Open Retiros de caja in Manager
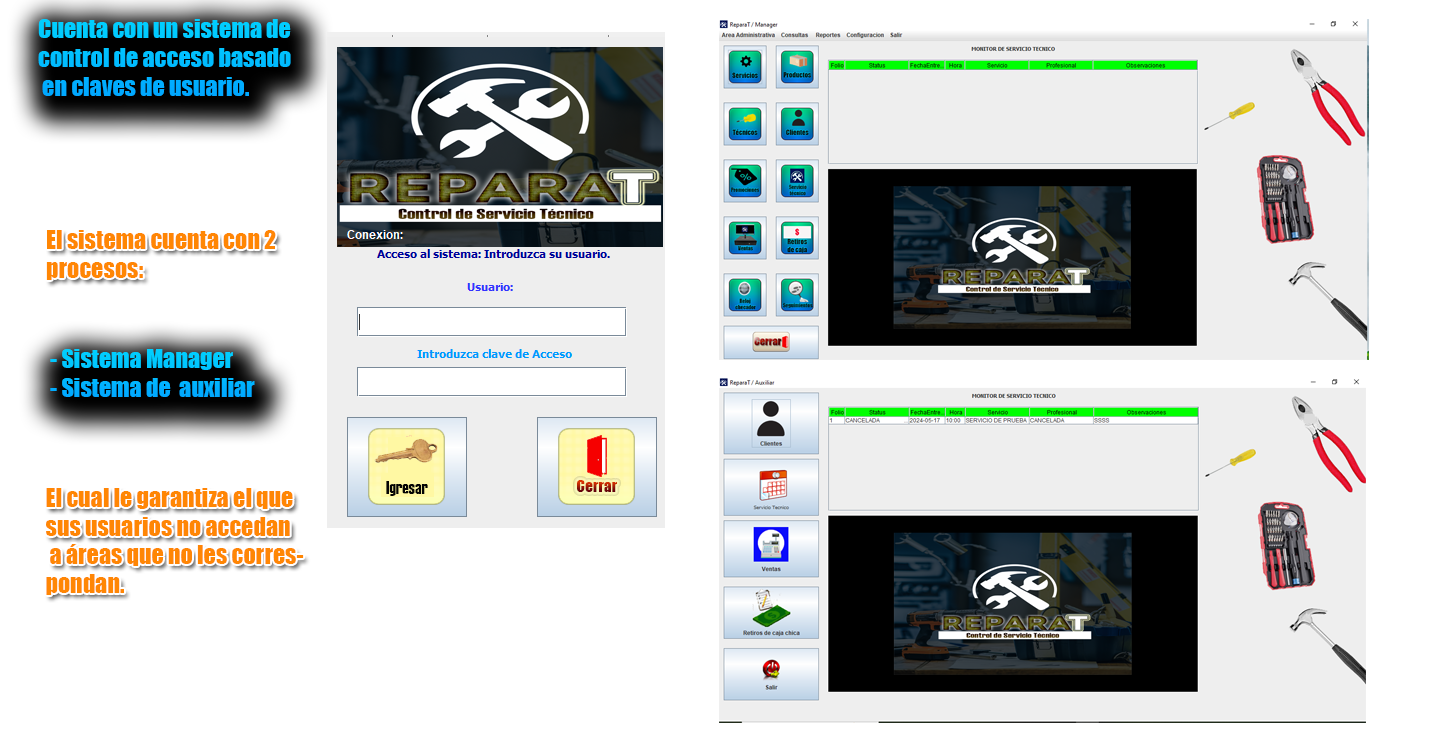Image resolution: width=1447 pixels, height=751 pixels. (x=797, y=238)
